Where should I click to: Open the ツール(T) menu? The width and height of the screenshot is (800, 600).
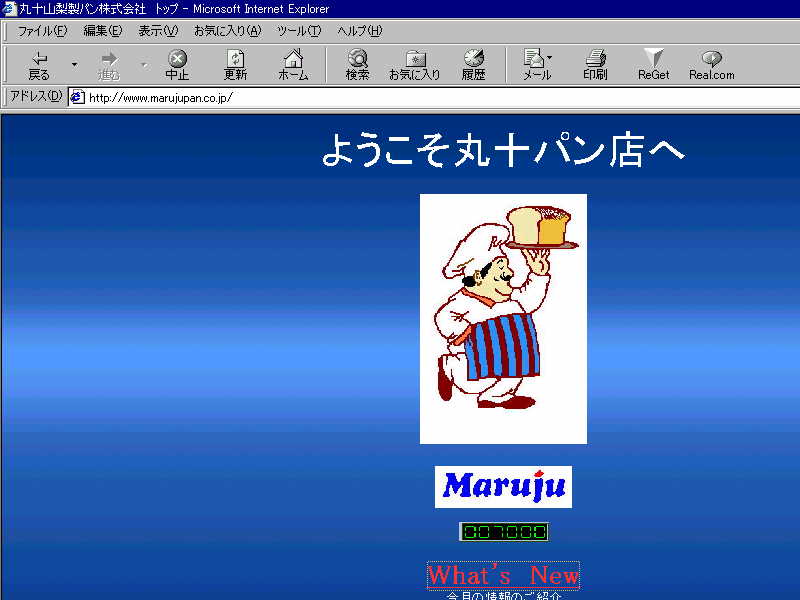pos(299,31)
